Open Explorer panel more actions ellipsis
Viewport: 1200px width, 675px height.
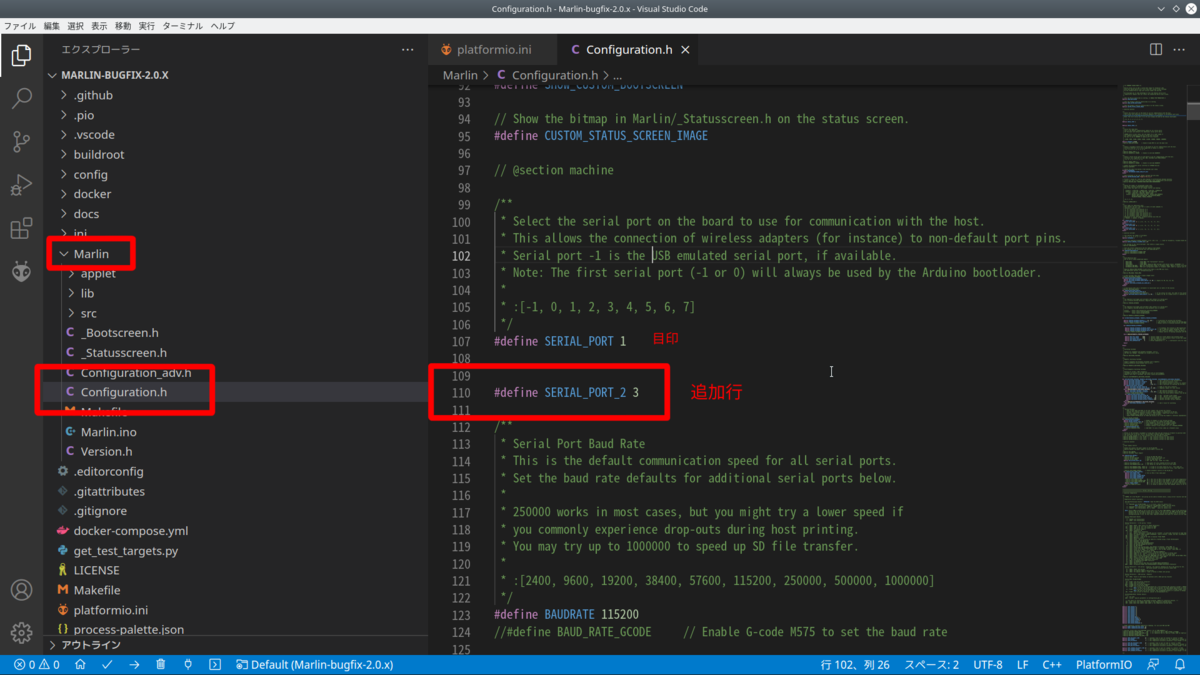pyautogui.click(x=407, y=49)
